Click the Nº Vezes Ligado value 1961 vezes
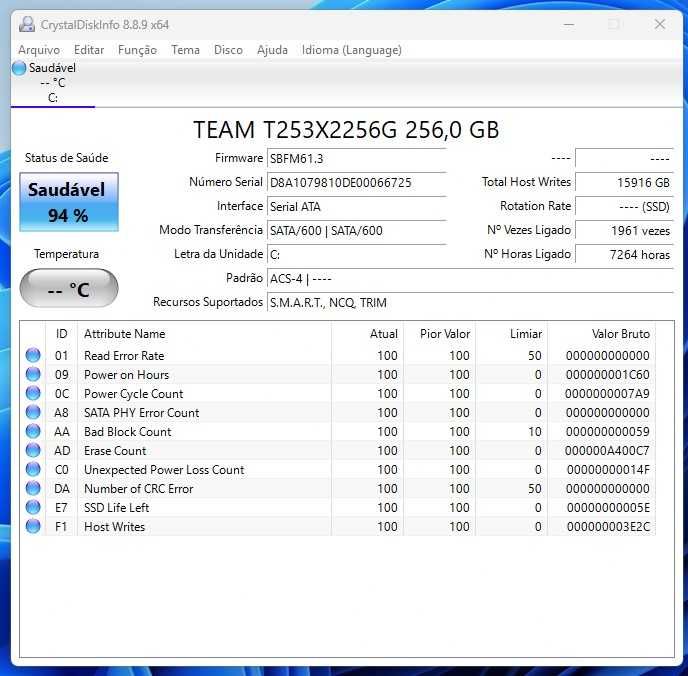The height and width of the screenshot is (676, 688). 624,231
